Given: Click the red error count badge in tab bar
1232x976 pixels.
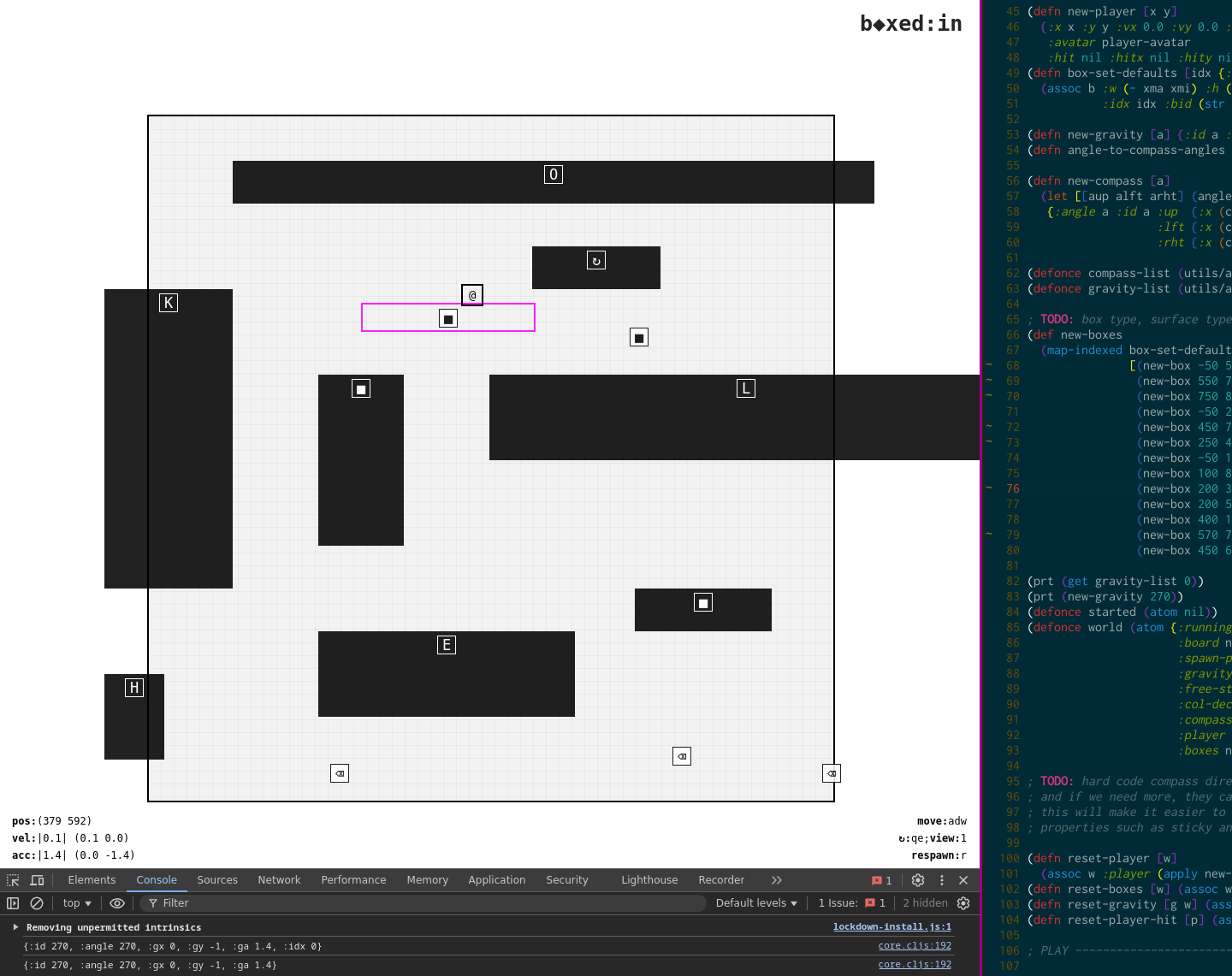Looking at the screenshot, I should click(x=881, y=880).
